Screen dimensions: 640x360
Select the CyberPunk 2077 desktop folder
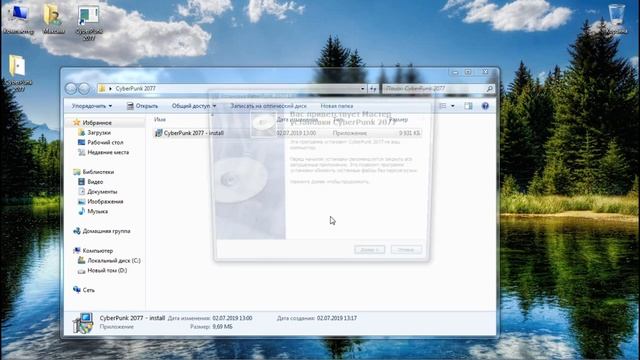tap(18, 72)
